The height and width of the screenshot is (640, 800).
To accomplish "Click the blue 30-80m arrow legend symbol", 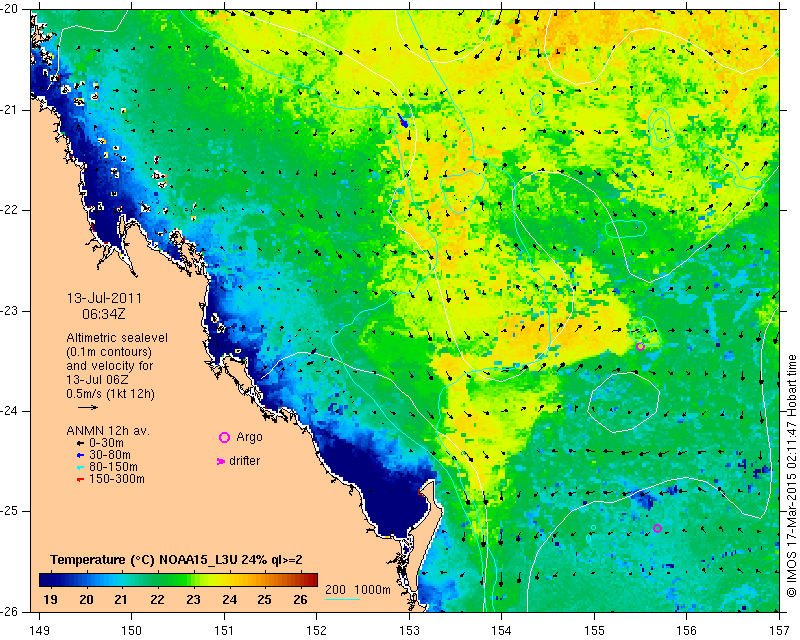I will coord(80,455).
